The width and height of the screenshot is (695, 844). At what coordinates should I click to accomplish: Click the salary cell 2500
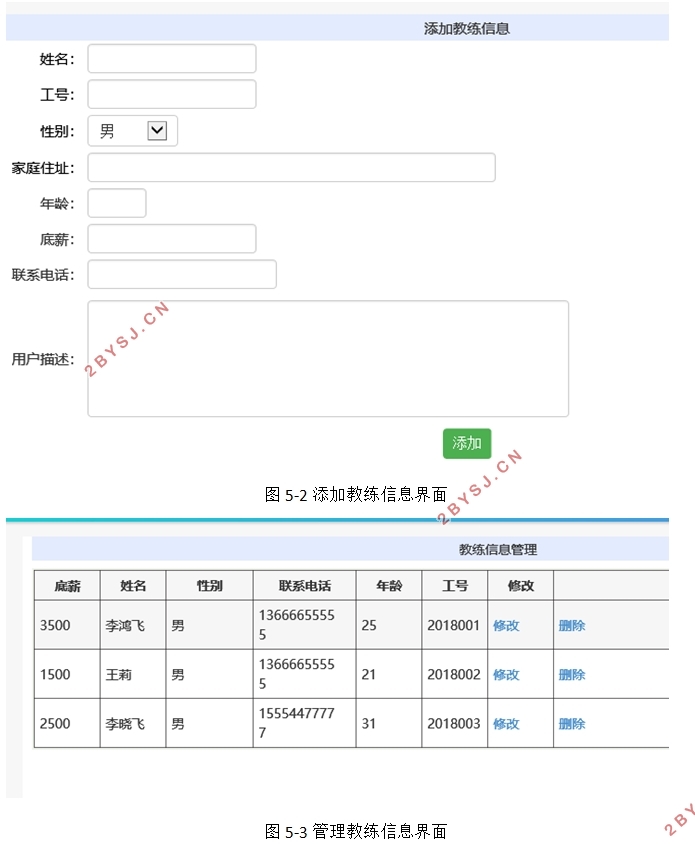(67, 723)
